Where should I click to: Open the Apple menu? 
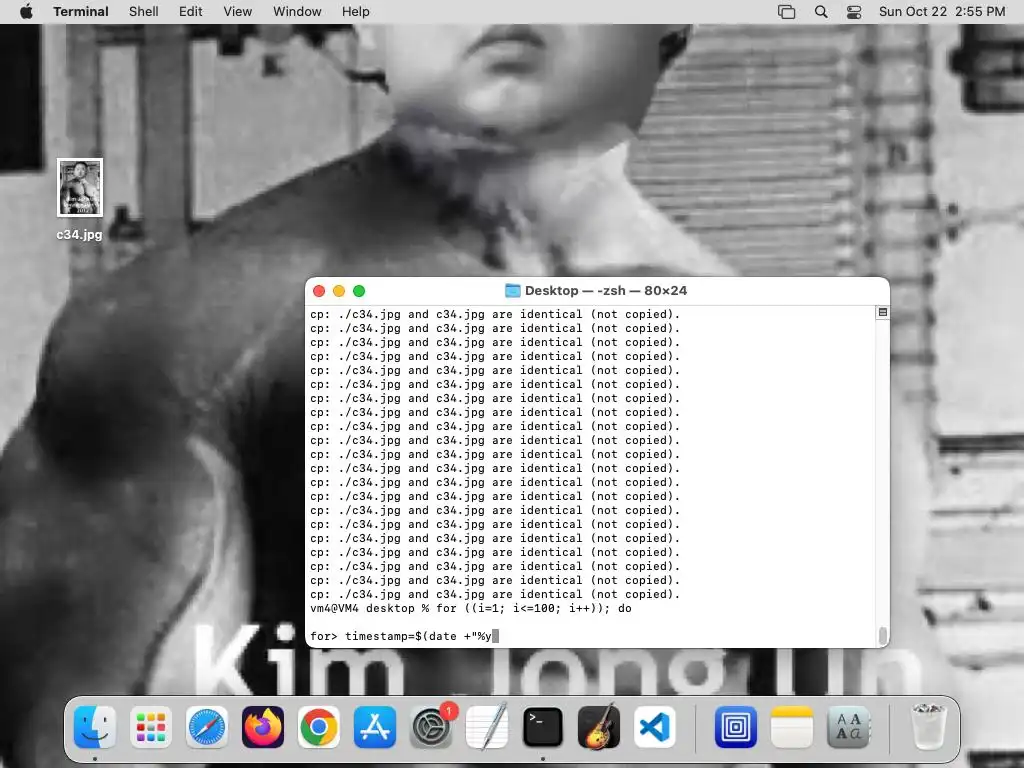pyautogui.click(x=26, y=12)
